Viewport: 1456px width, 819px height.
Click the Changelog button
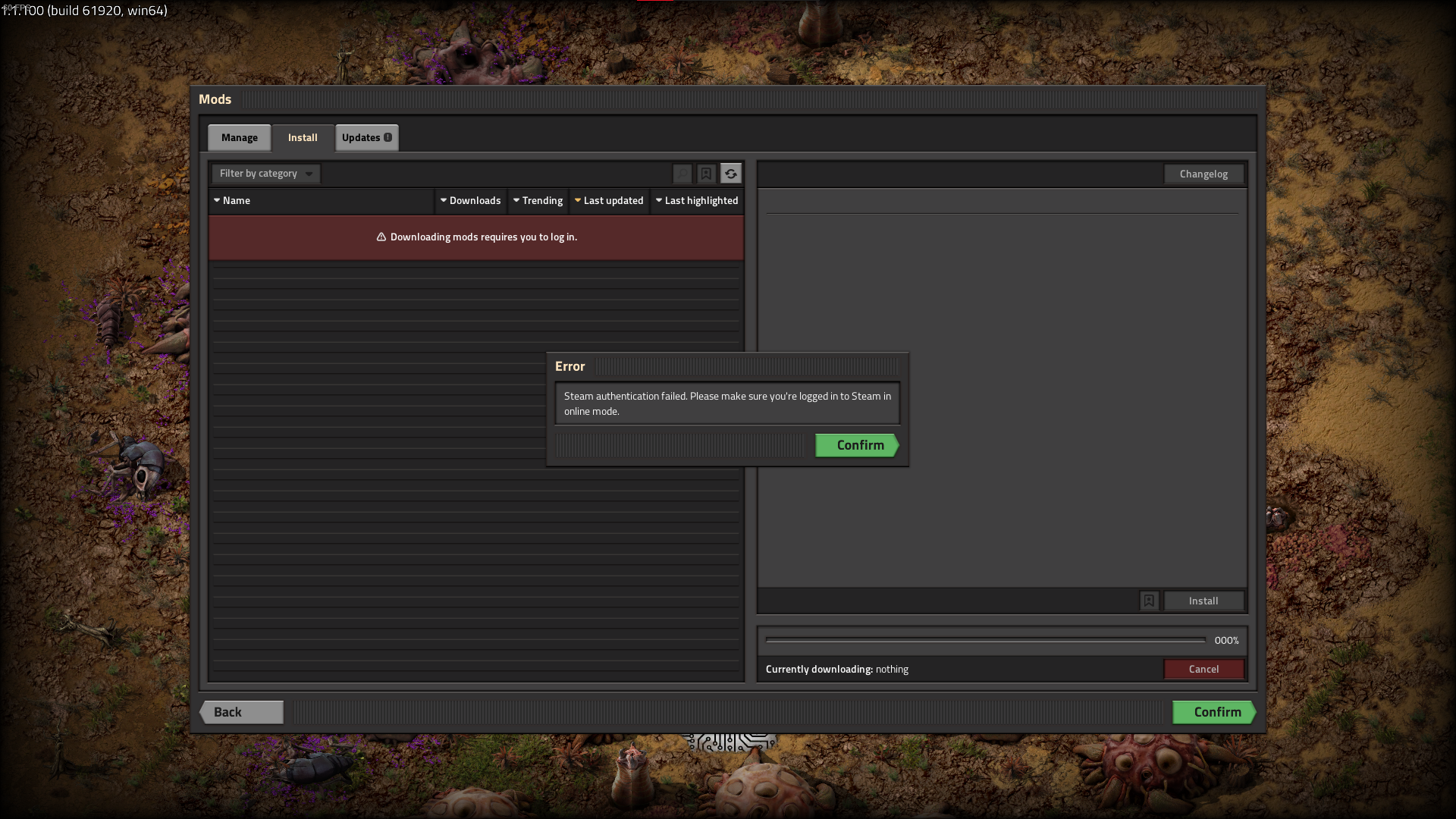click(x=1203, y=173)
